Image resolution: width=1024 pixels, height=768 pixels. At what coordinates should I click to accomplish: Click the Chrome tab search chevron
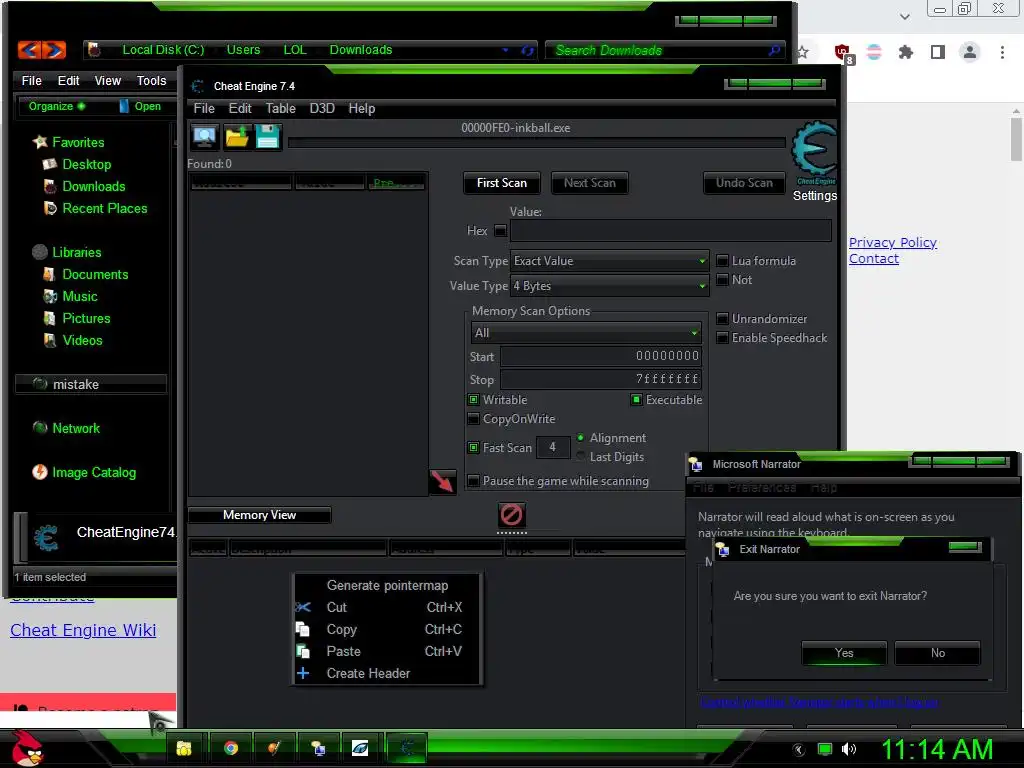[x=904, y=17]
